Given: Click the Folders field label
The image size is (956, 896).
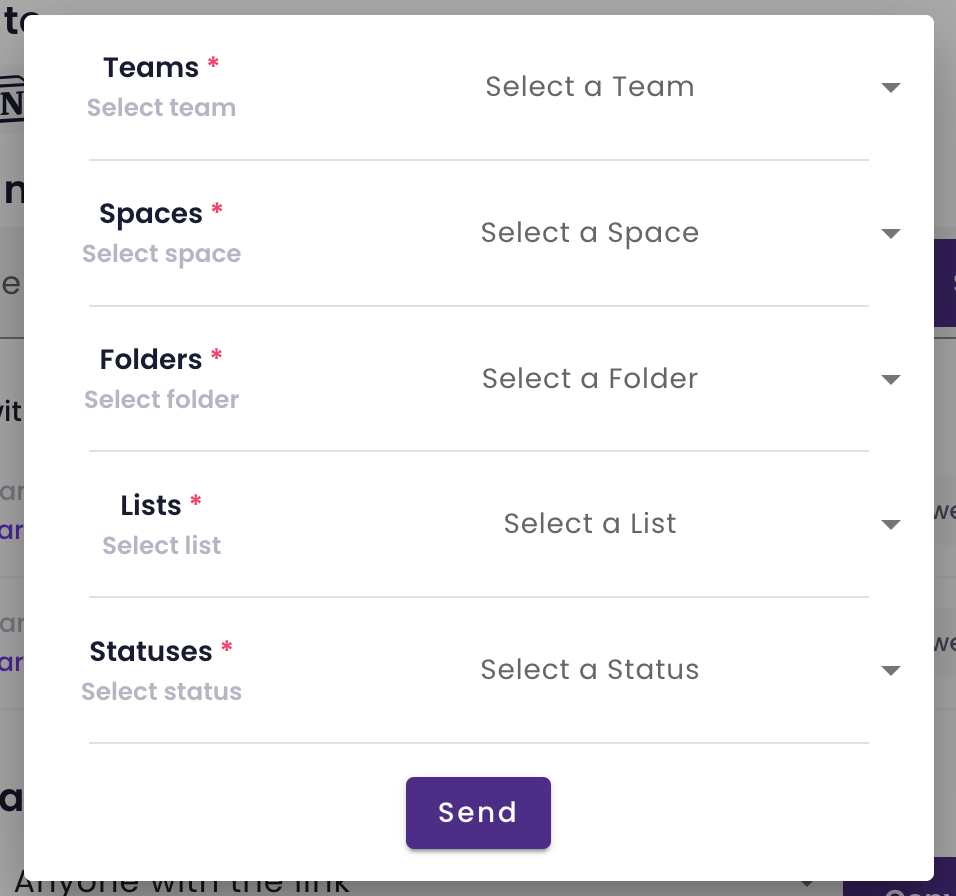Looking at the screenshot, I should click(151, 359).
